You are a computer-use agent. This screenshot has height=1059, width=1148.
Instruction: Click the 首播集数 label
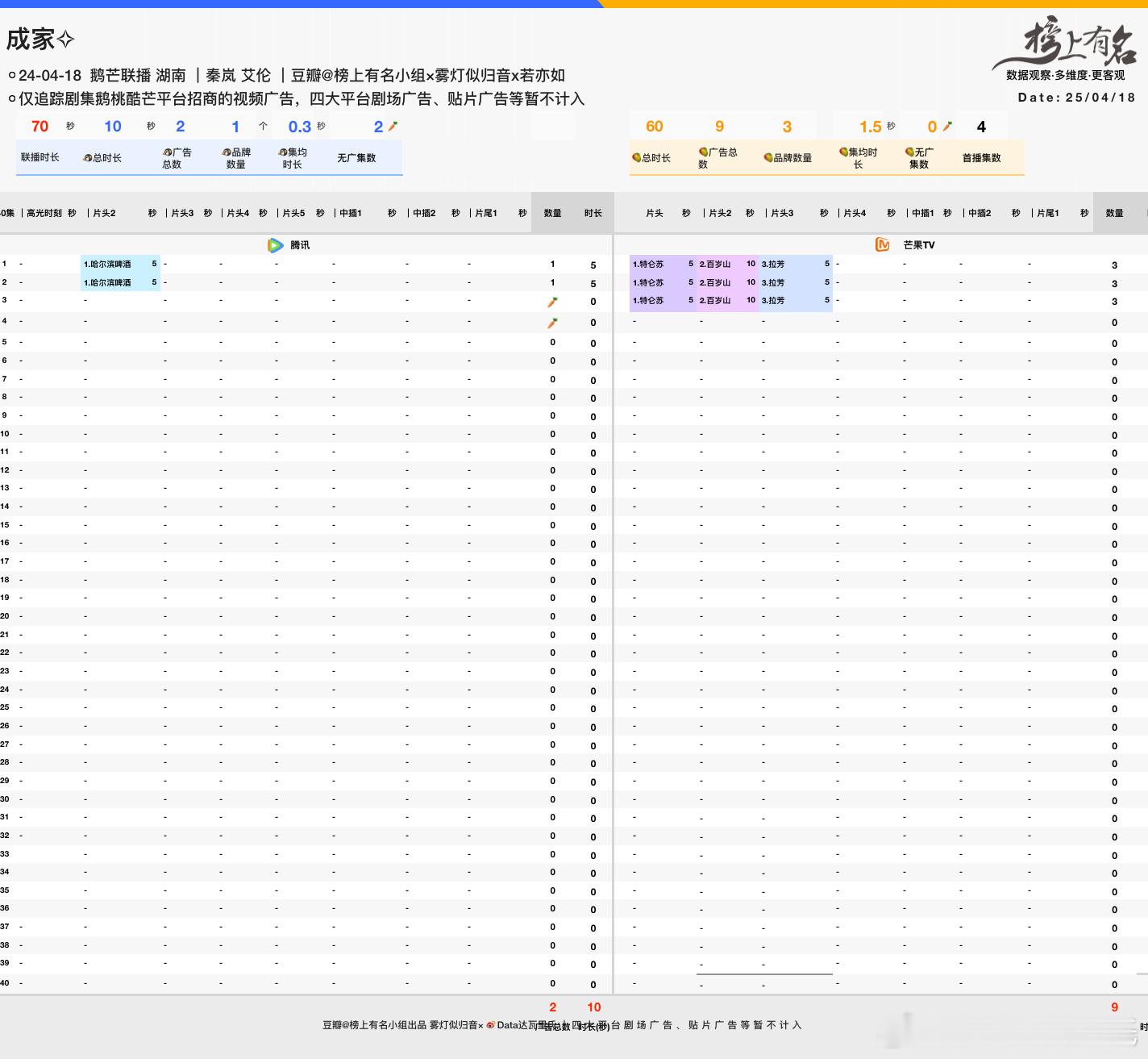pyautogui.click(x=981, y=158)
